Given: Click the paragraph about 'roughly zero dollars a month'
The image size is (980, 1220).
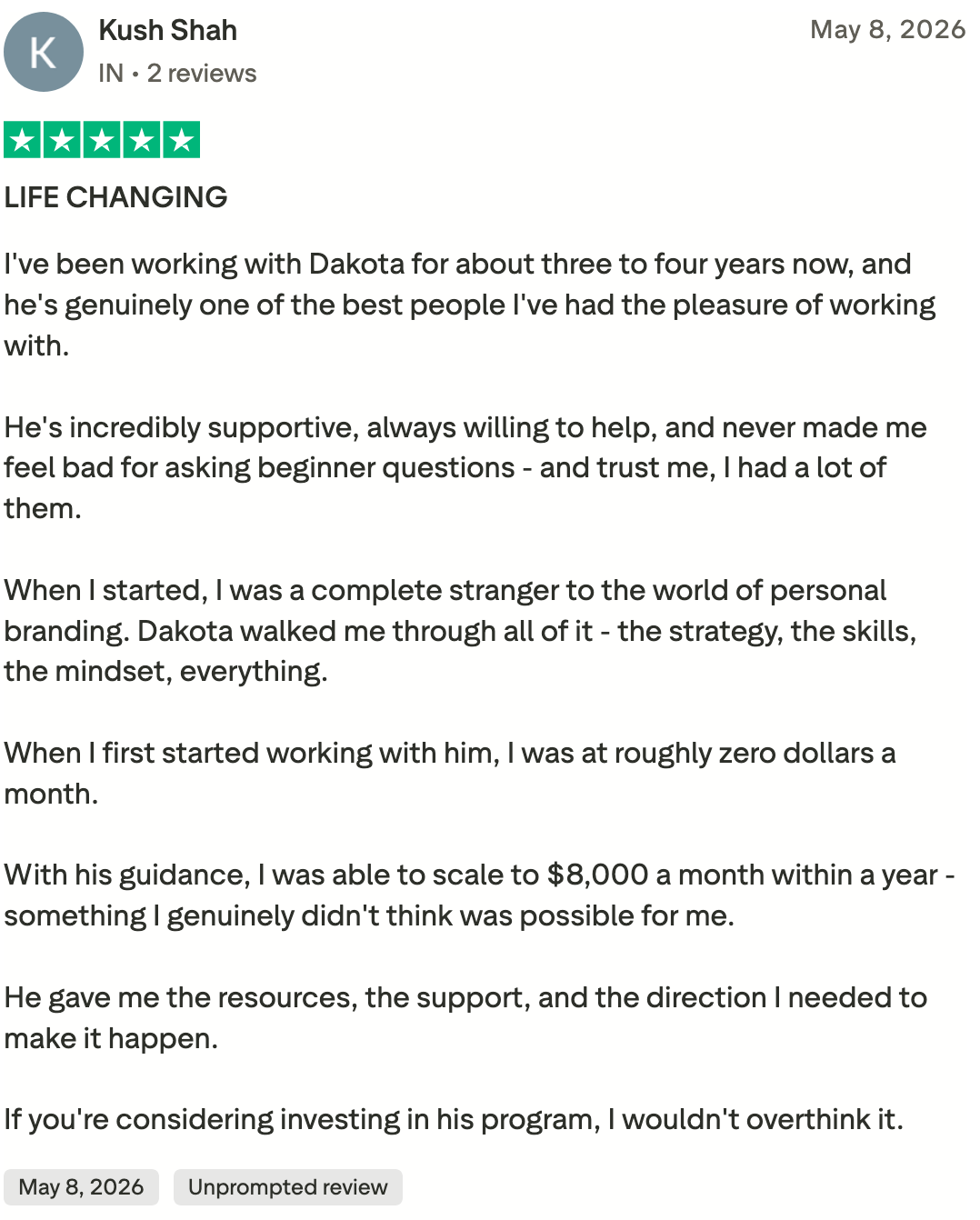Looking at the screenshot, I should (450, 773).
